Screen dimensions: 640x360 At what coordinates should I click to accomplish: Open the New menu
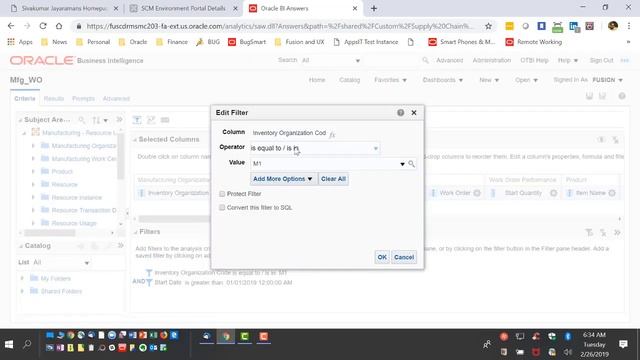pos(489,80)
